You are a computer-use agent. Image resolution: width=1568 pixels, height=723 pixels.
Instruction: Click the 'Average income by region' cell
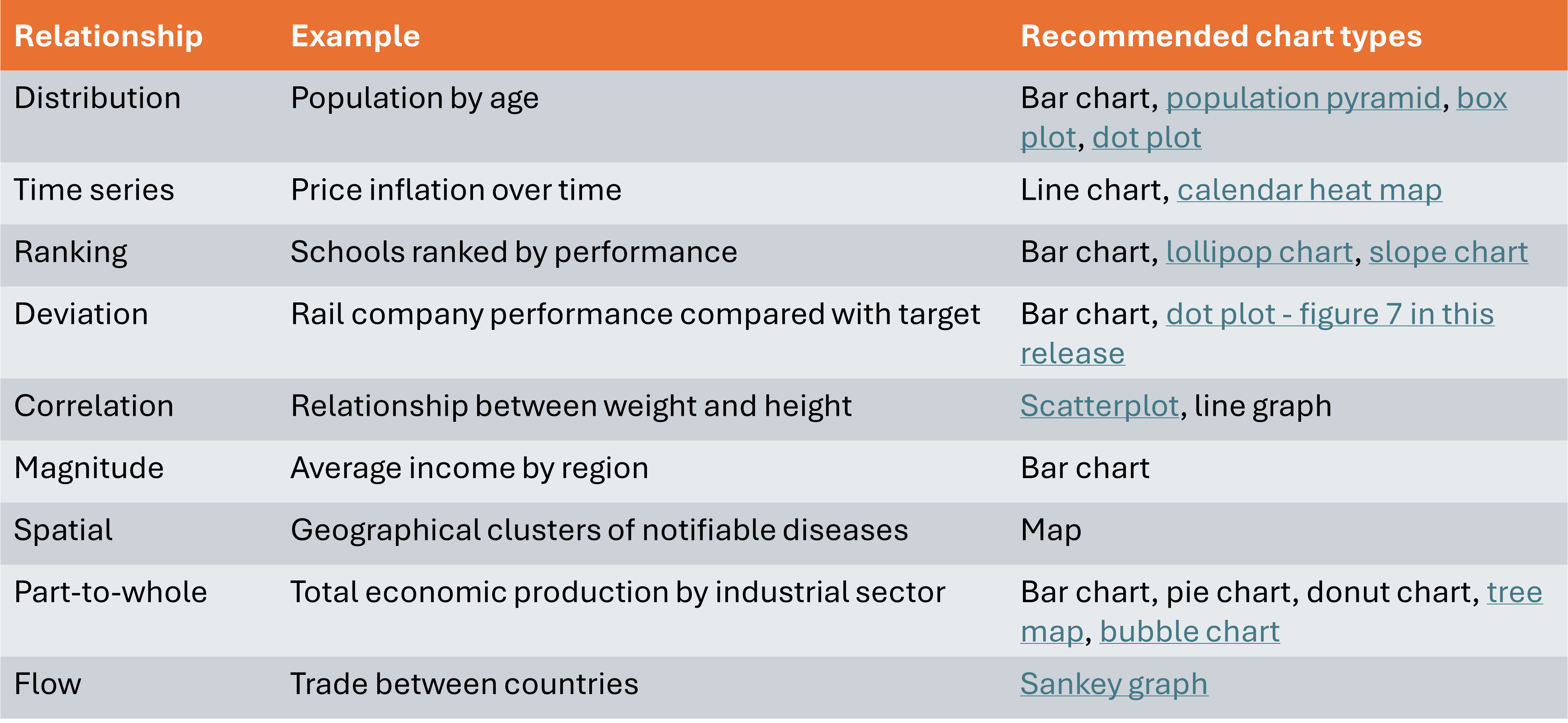(469, 469)
